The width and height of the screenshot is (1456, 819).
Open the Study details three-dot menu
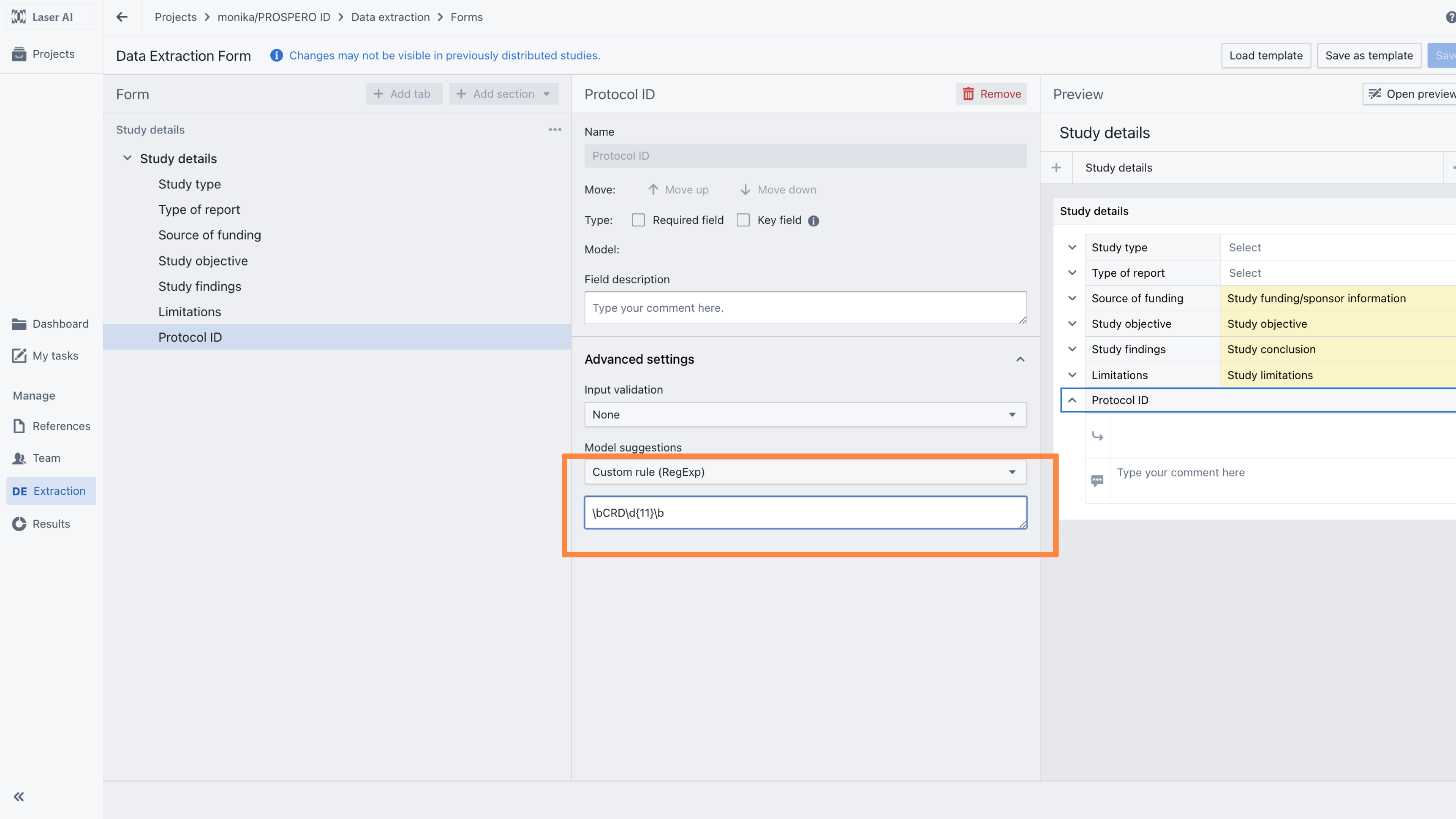point(554,129)
